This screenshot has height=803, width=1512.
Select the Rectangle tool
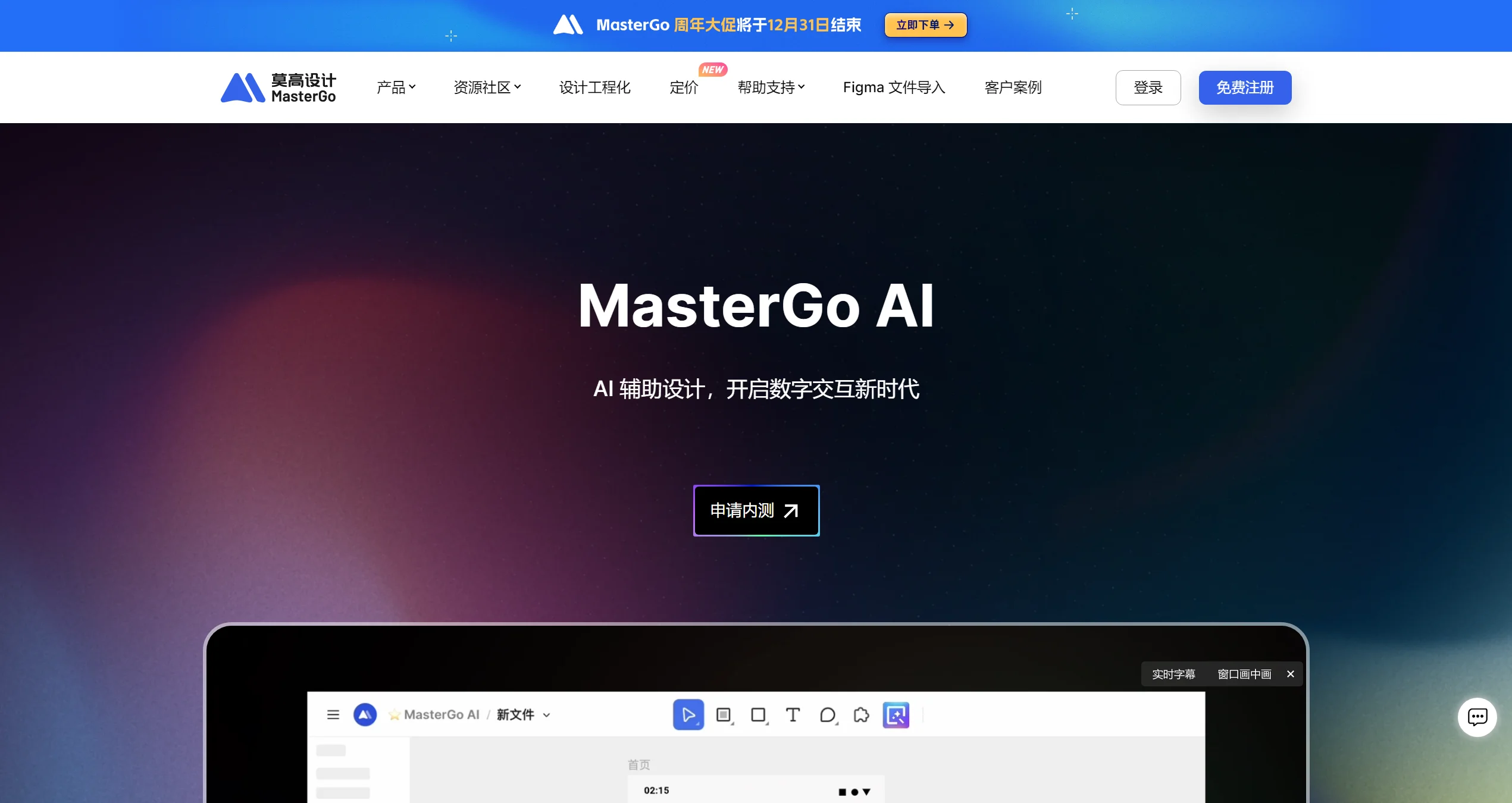pos(757,714)
